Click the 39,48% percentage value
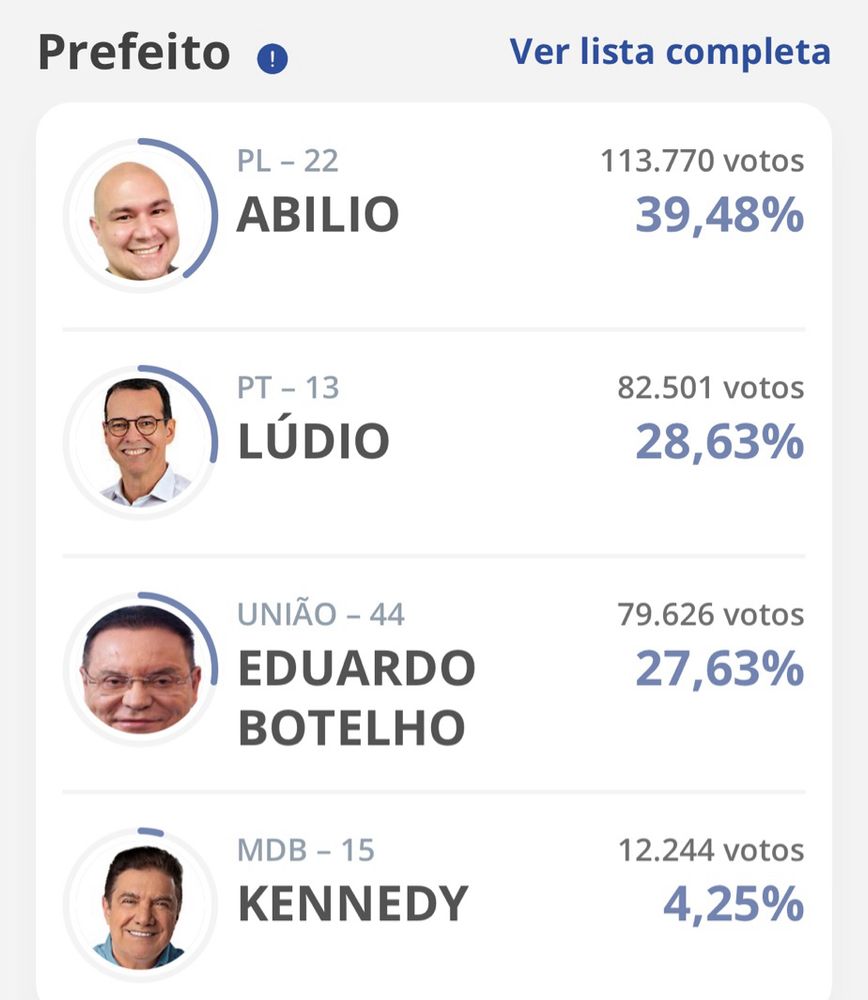 click(720, 216)
